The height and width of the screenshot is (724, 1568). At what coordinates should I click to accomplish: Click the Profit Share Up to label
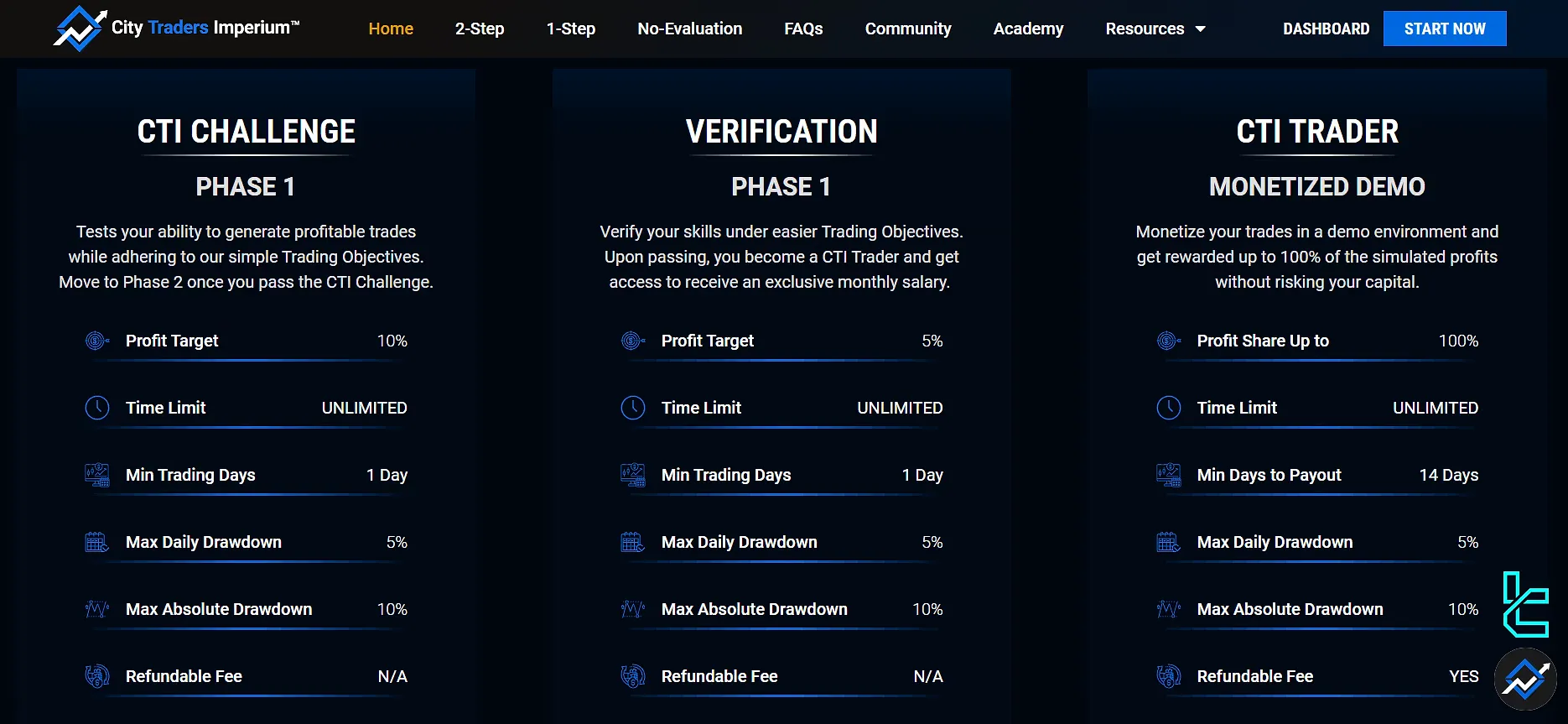1263,341
